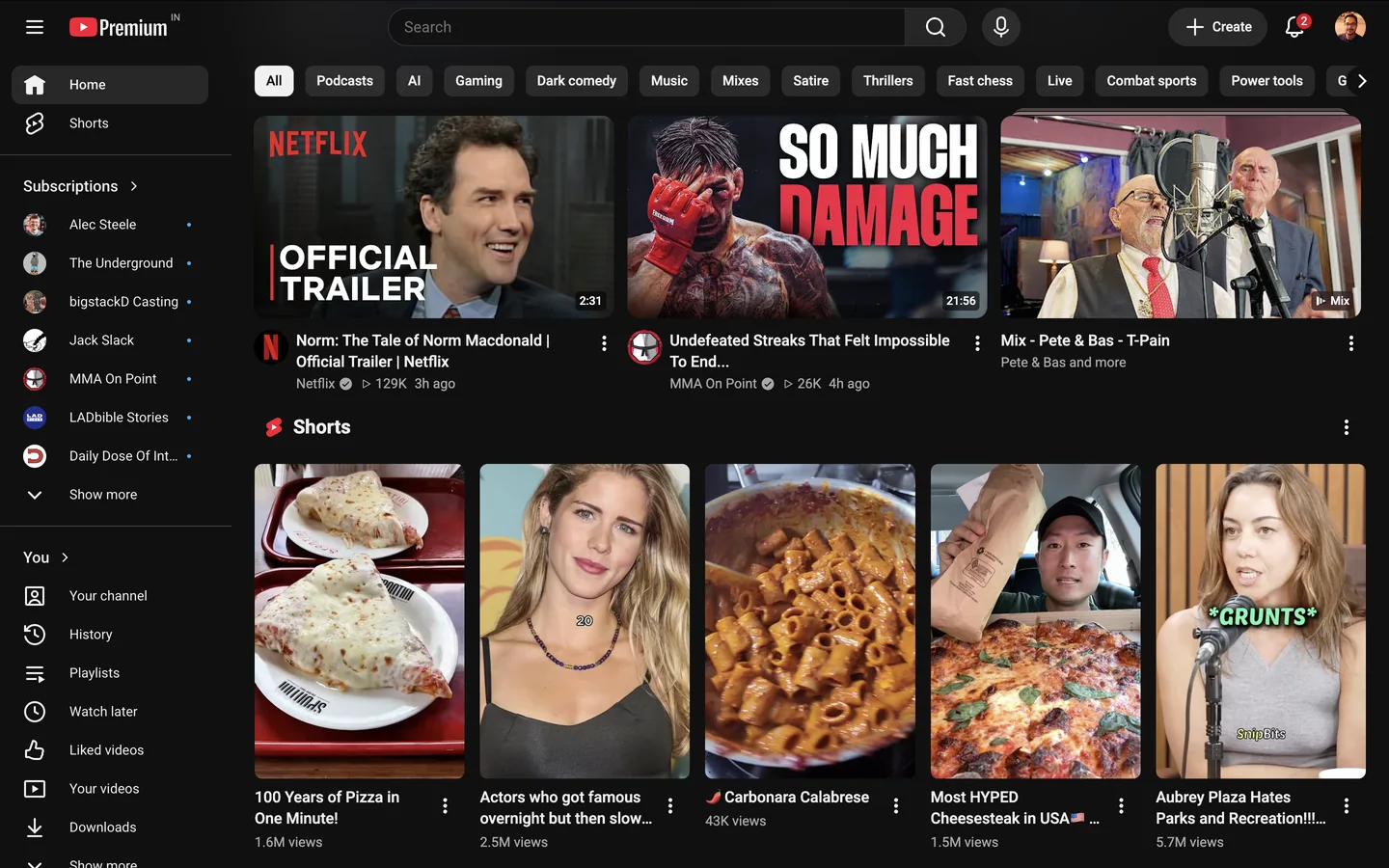Screen dimensions: 1389x868
Task: Open the notifications bell
Action: pos(1295,27)
